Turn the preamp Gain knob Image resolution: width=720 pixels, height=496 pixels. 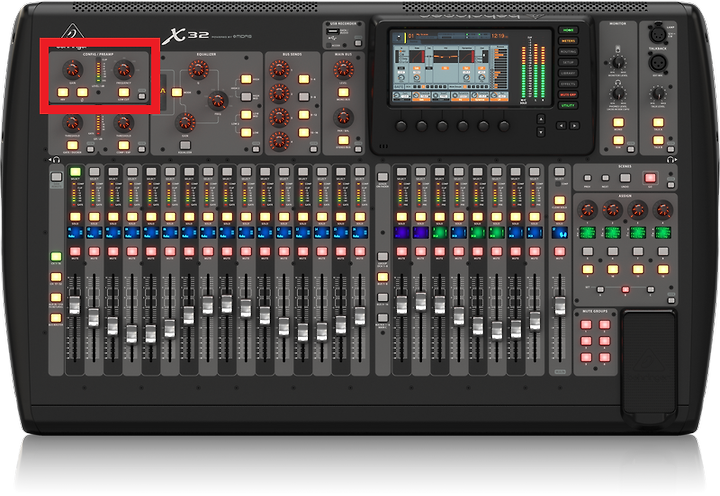[x=72, y=69]
